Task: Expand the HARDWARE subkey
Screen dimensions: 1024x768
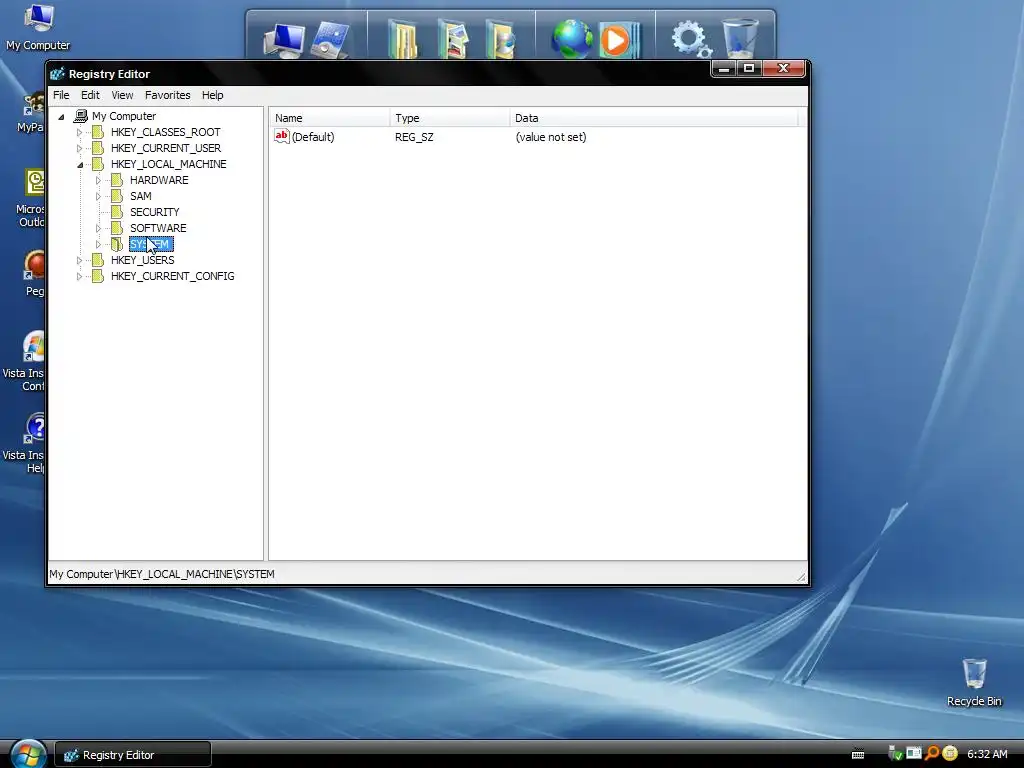Action: click(x=99, y=180)
